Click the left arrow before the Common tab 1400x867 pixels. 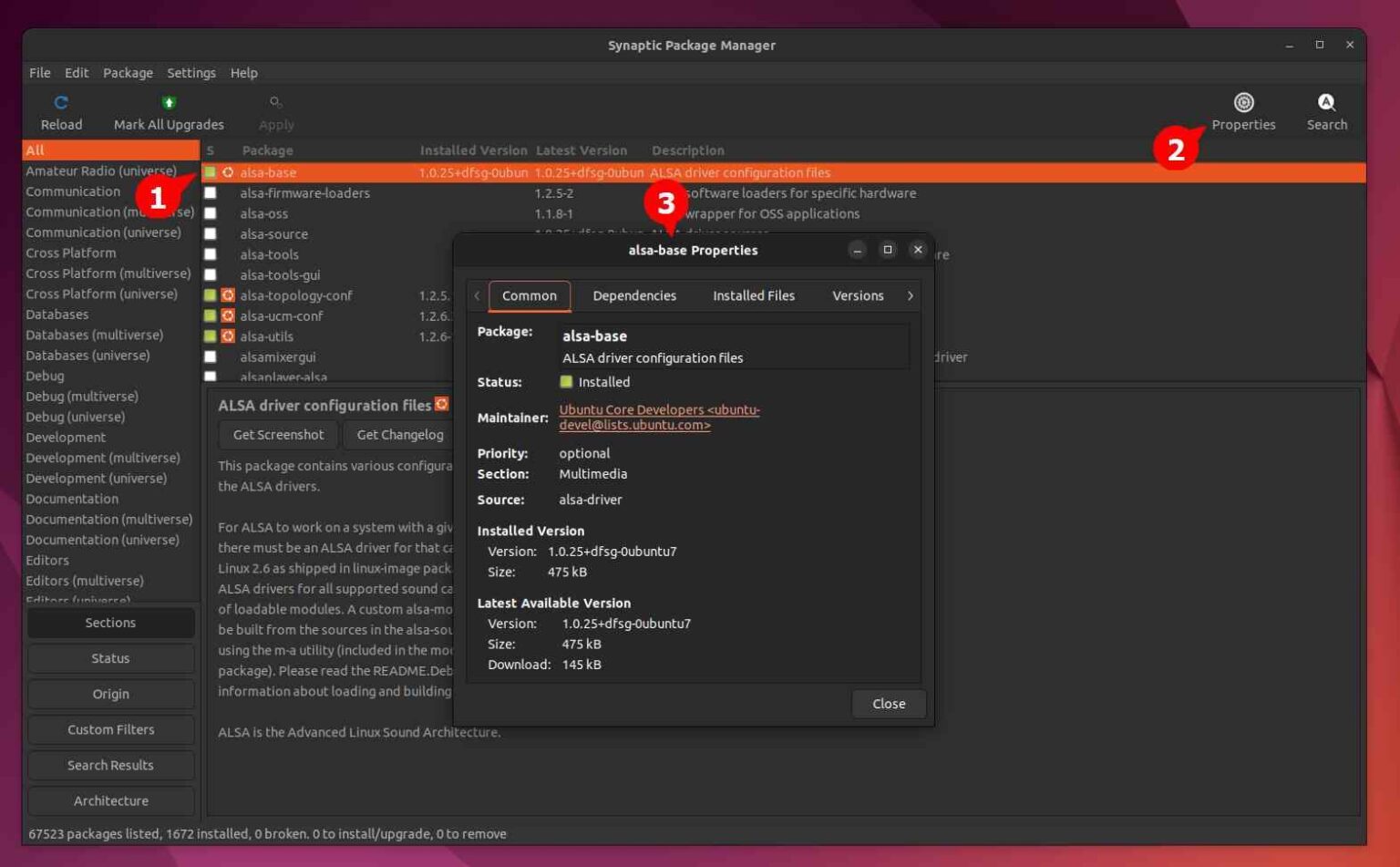(x=477, y=295)
